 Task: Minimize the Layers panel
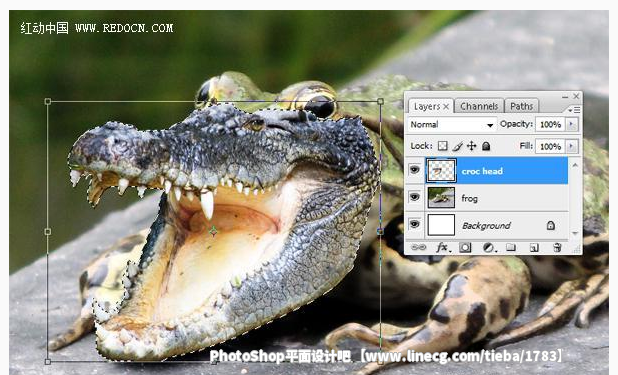pos(565,97)
